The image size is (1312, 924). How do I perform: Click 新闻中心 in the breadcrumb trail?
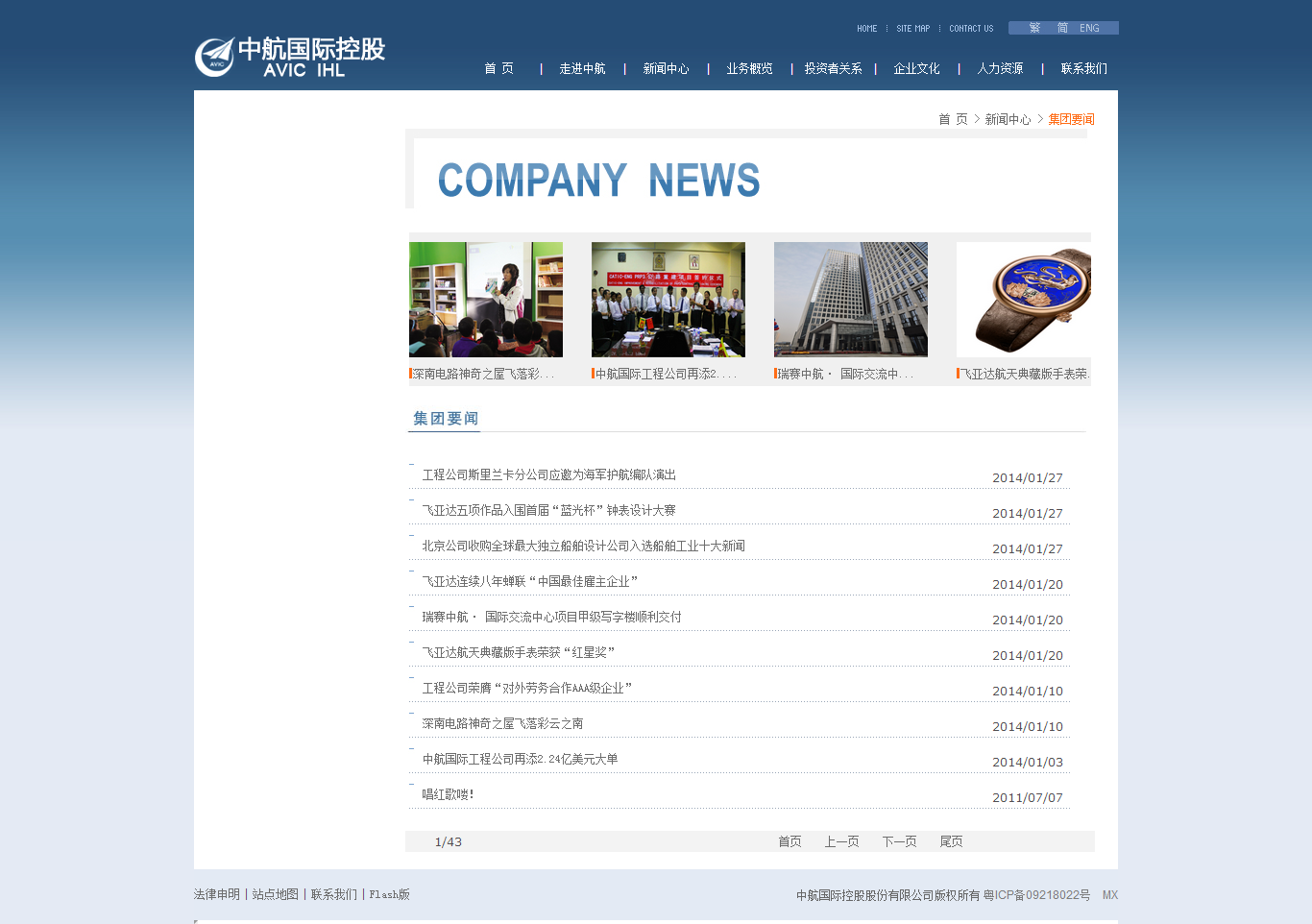(1007, 118)
